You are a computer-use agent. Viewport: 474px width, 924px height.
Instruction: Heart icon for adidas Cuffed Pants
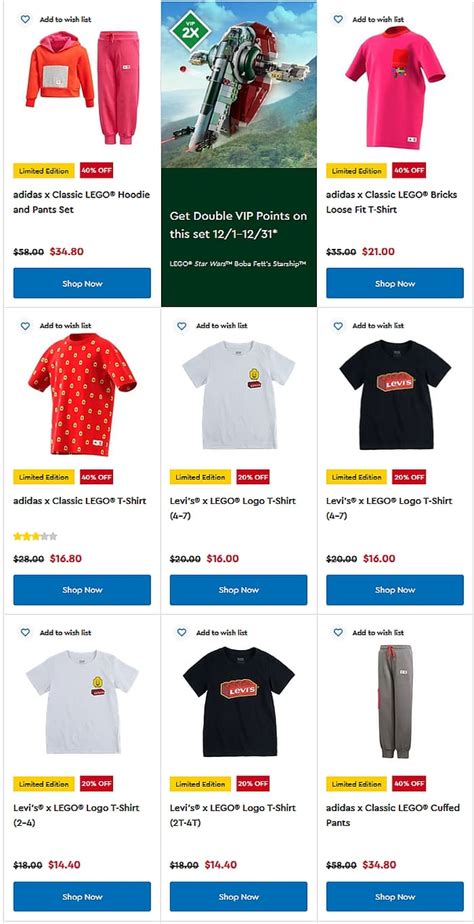pos(338,632)
